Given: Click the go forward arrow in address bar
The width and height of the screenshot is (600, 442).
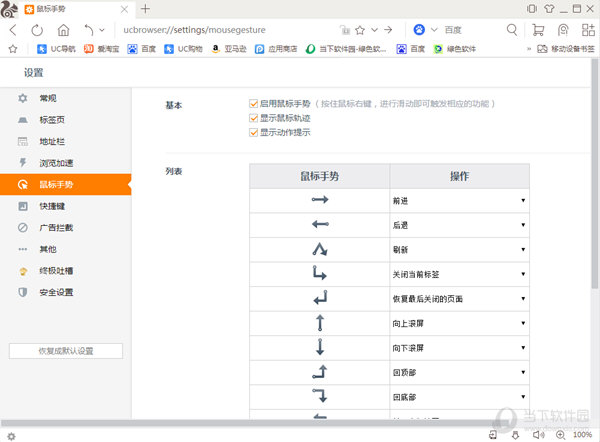Looking at the screenshot, I should [x=388, y=30].
